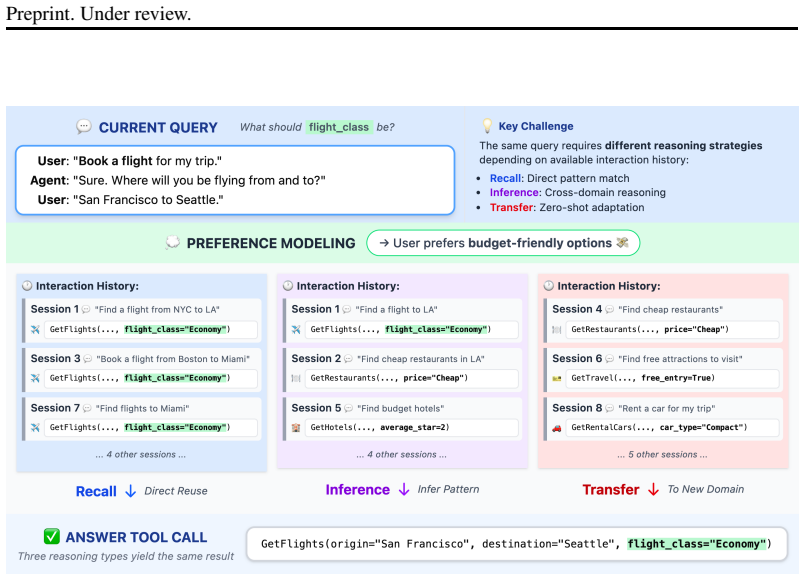Click the blue down arrow next to Recall
Viewport: 805px width, 580px height.
pos(130,491)
